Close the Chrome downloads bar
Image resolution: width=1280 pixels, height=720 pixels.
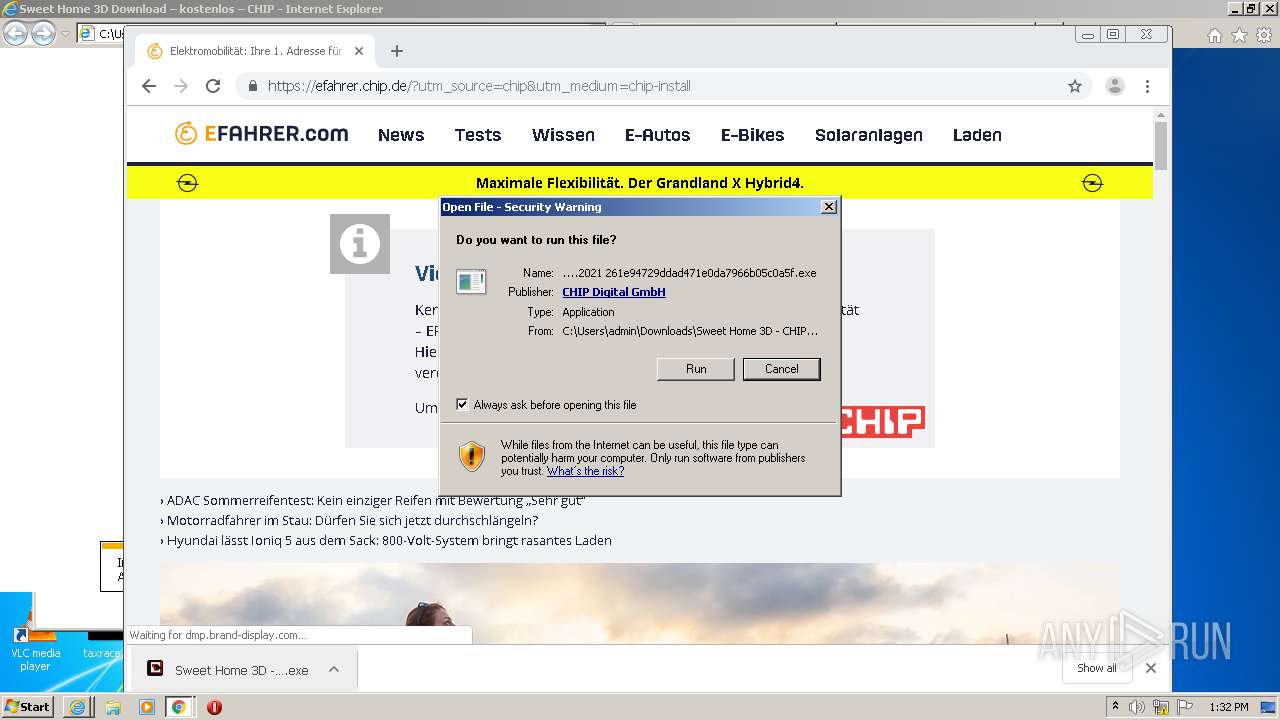click(x=1151, y=668)
